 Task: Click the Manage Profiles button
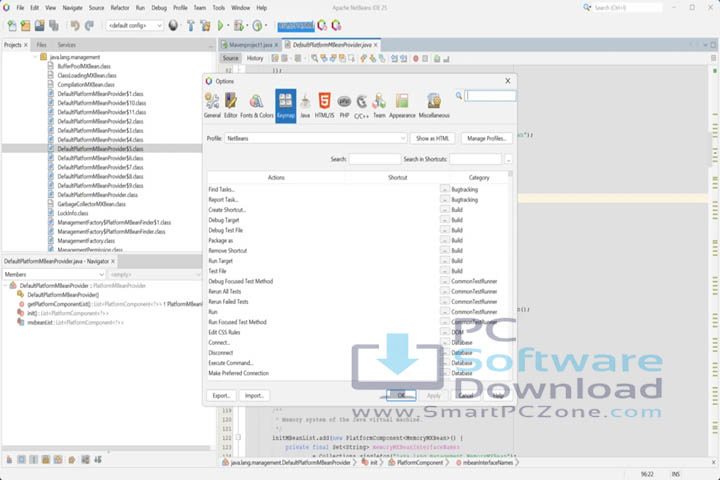tap(486, 138)
